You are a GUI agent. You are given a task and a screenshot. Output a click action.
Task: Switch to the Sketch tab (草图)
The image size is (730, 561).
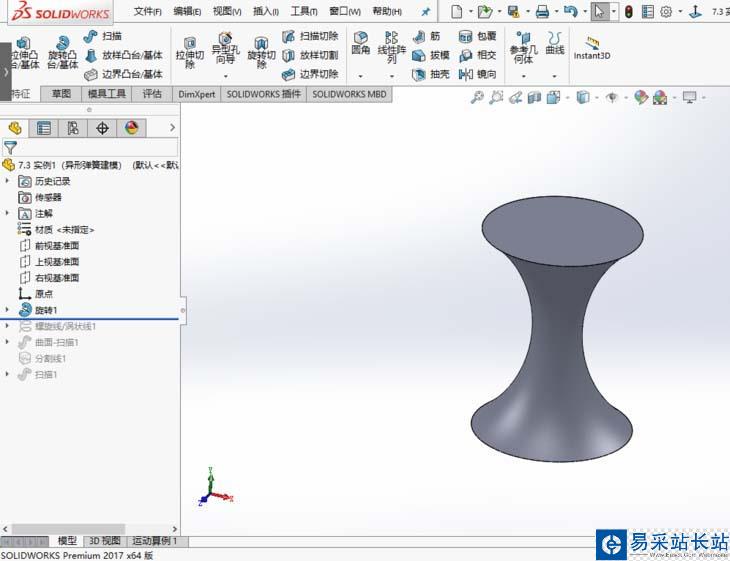[x=61, y=94]
